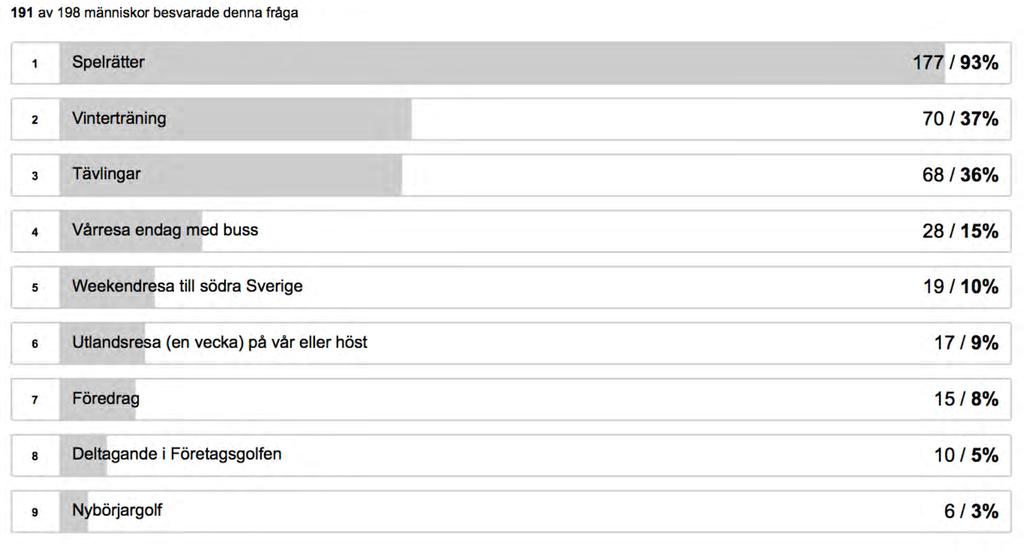This screenshot has width=1024, height=556.
Task: Click the 28 / 15% result value
Action: coord(960,231)
